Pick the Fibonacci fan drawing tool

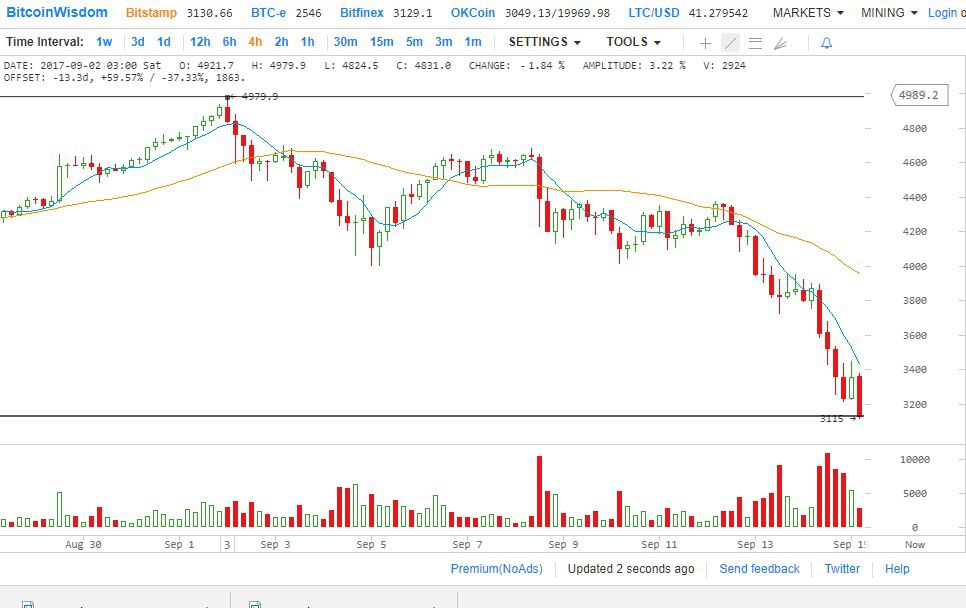[781, 43]
